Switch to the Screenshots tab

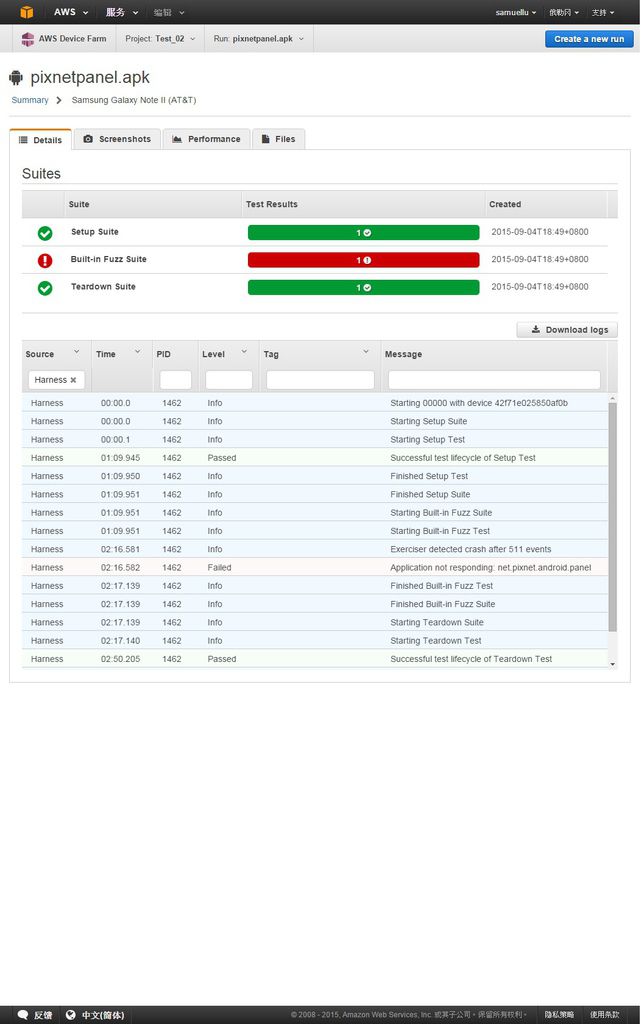117,139
